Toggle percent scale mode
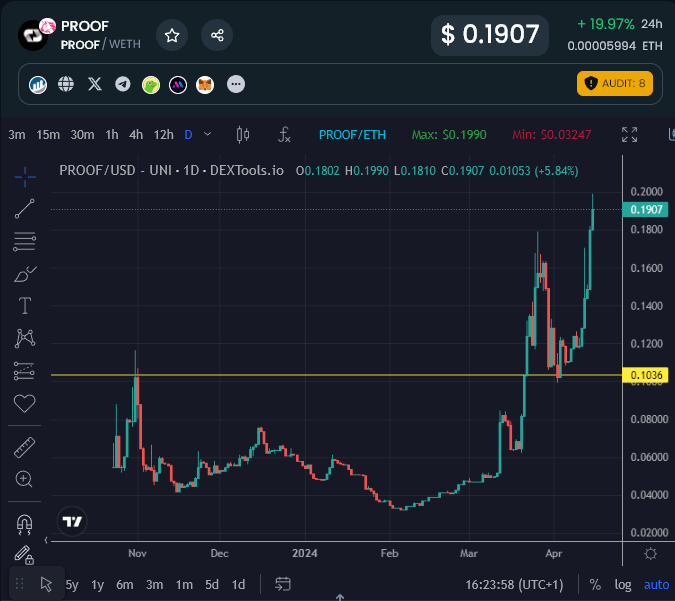The width and height of the screenshot is (675, 601). 595,585
